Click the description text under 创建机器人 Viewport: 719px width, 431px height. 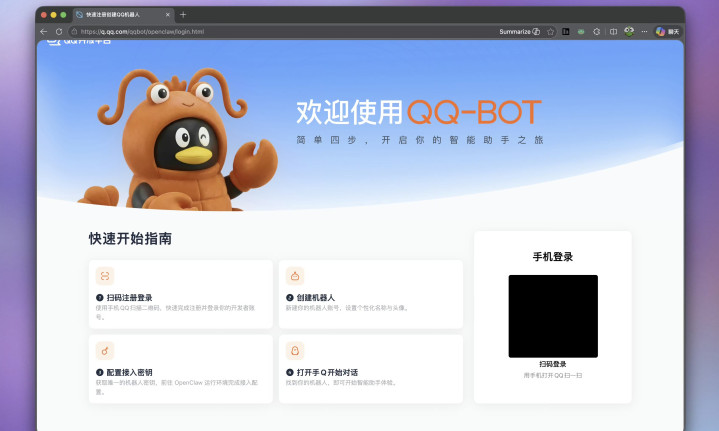[x=347, y=308]
